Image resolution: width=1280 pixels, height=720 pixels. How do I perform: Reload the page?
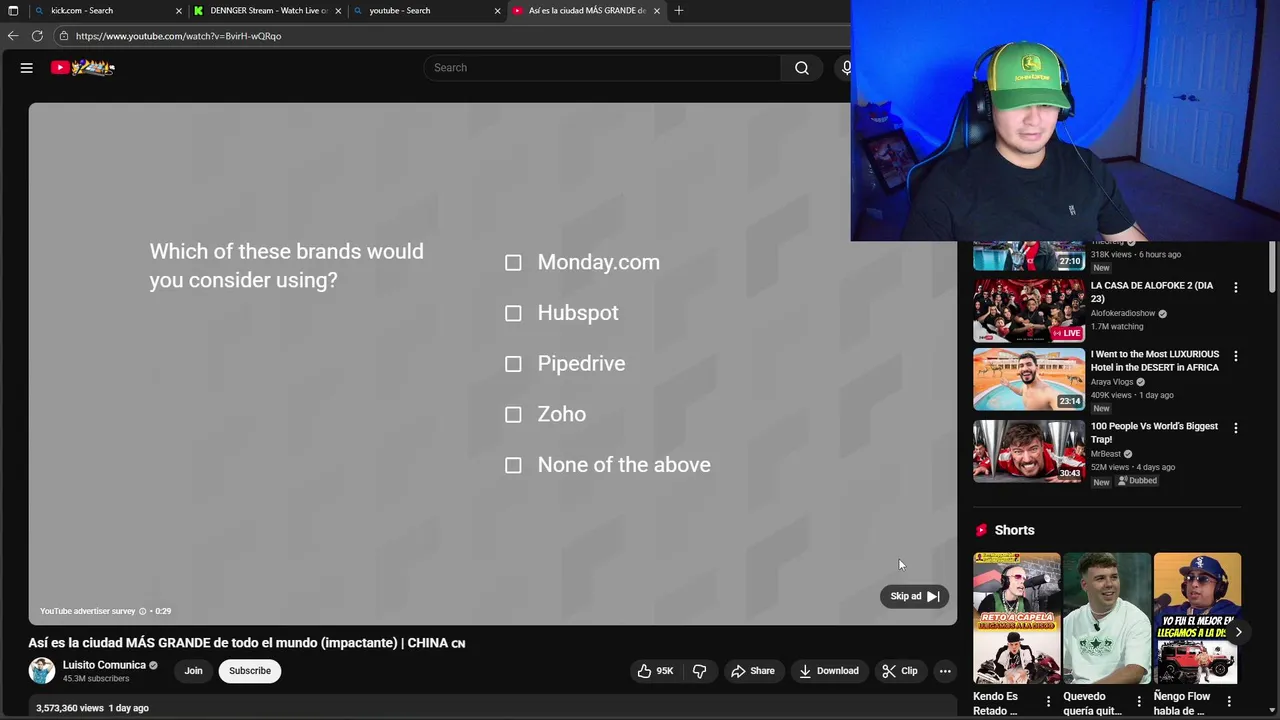[x=37, y=36]
